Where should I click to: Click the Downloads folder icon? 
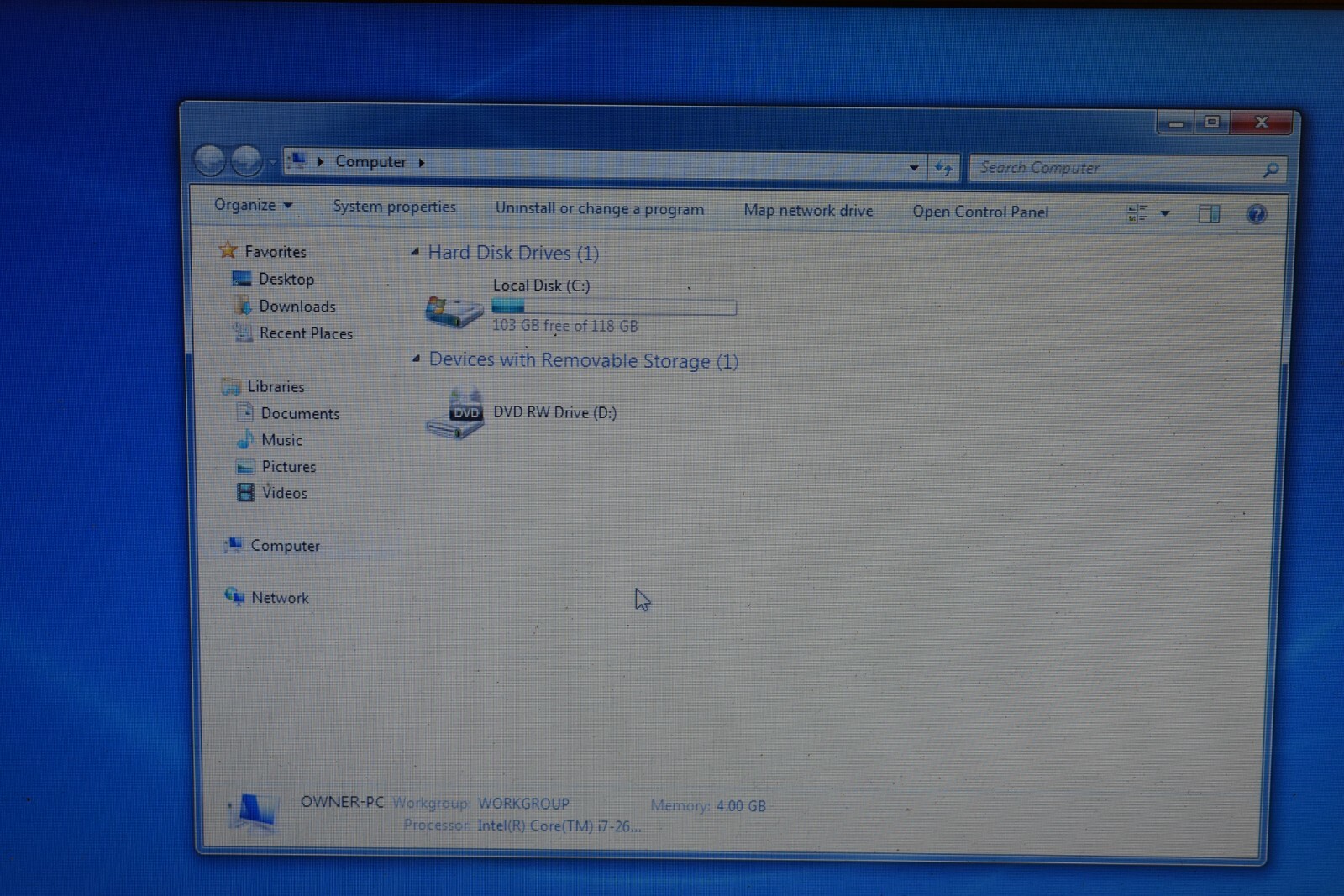[x=243, y=306]
